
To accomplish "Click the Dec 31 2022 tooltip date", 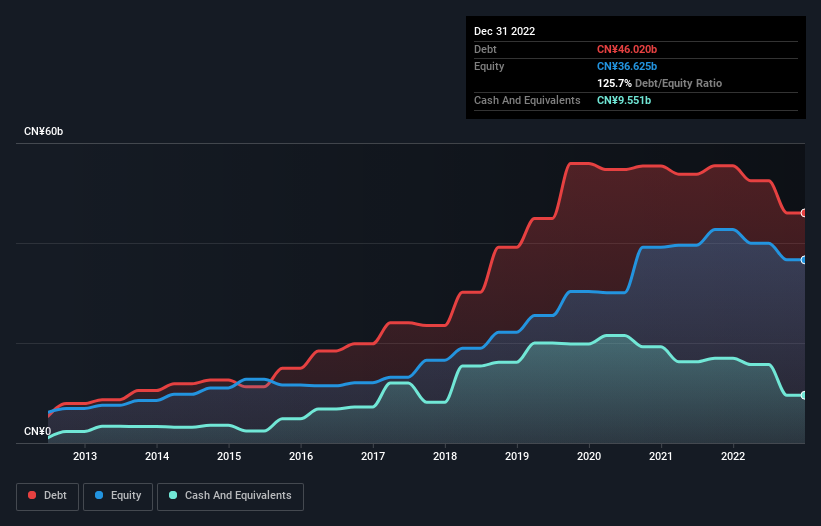I will coord(504,31).
